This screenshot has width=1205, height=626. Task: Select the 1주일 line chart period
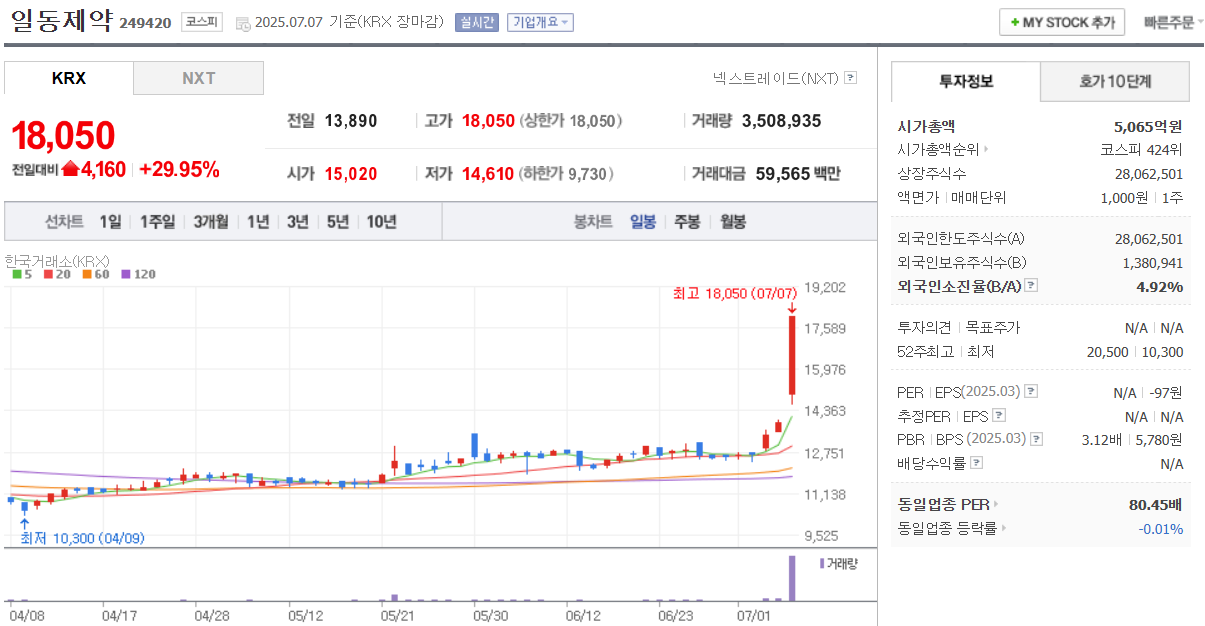[157, 222]
